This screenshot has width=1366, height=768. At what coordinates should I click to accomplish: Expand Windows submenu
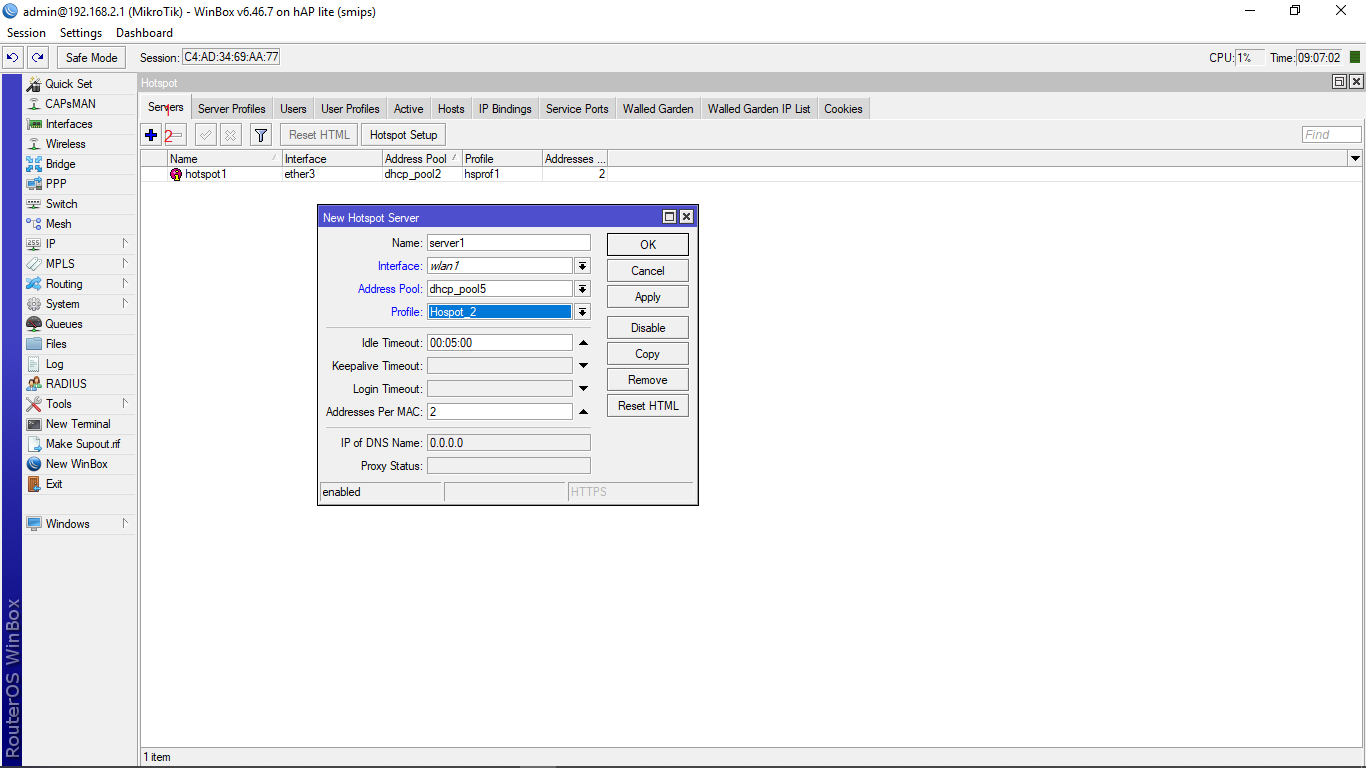[125, 524]
